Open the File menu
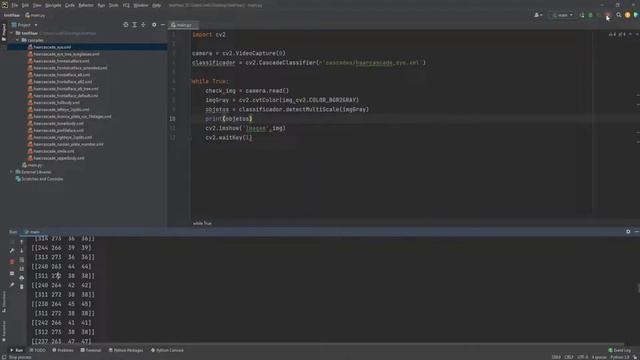Image resolution: width=640 pixels, height=360 pixels. [15, 5]
